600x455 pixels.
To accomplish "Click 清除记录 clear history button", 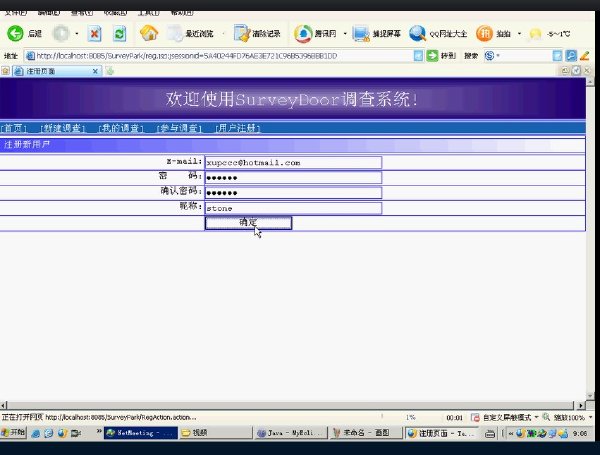I will click(257, 34).
